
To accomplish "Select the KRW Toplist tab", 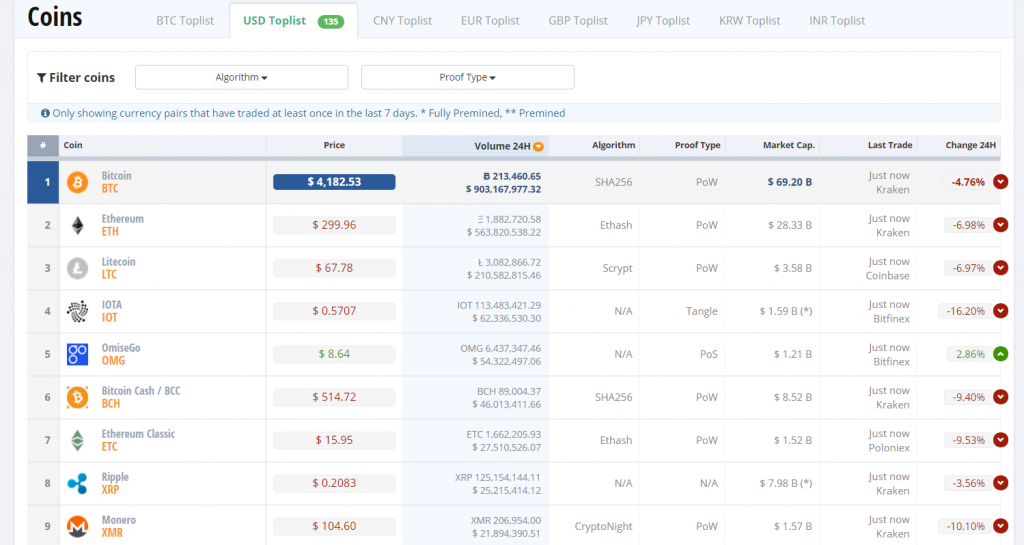I will coord(749,20).
